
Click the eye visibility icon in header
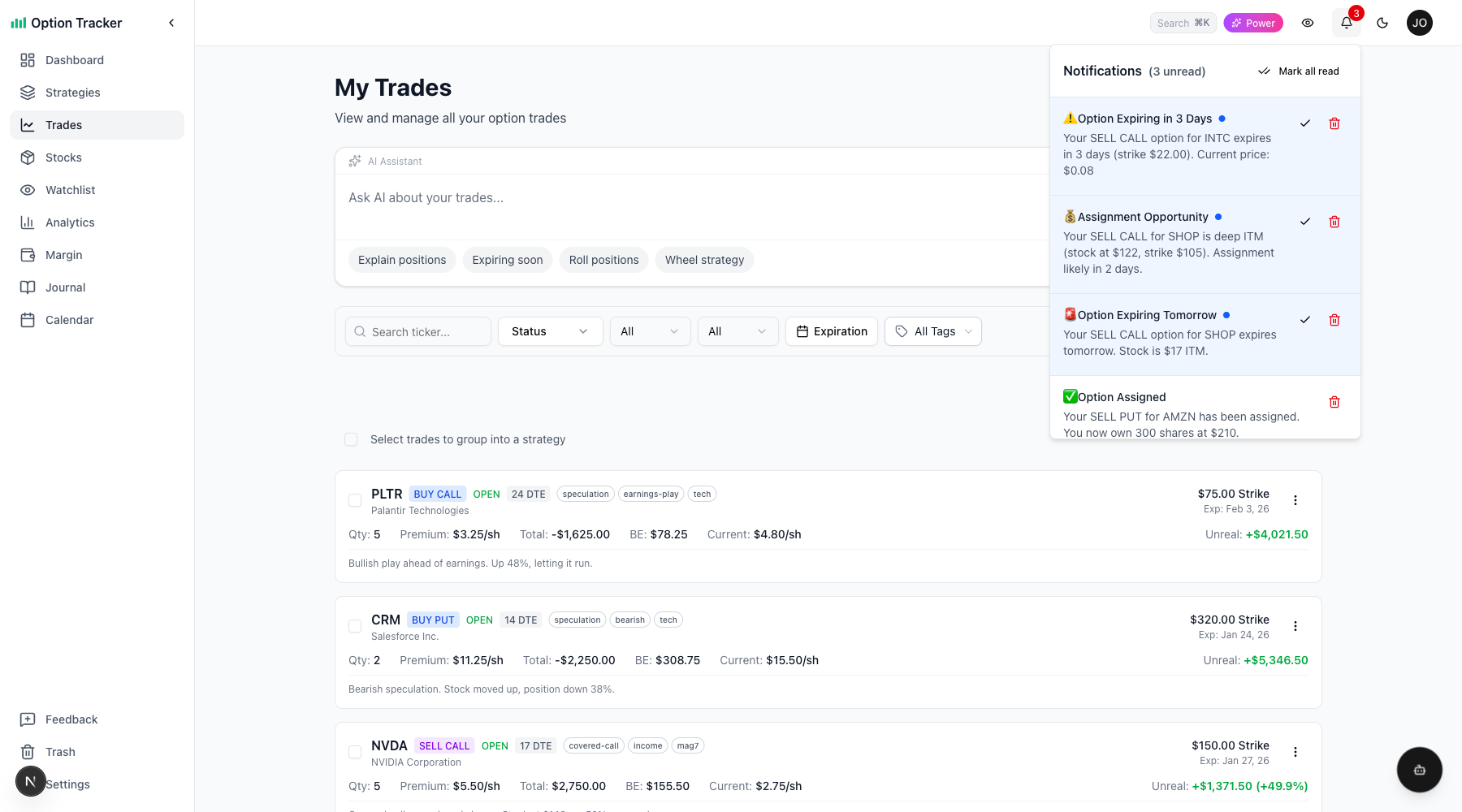tap(1308, 23)
